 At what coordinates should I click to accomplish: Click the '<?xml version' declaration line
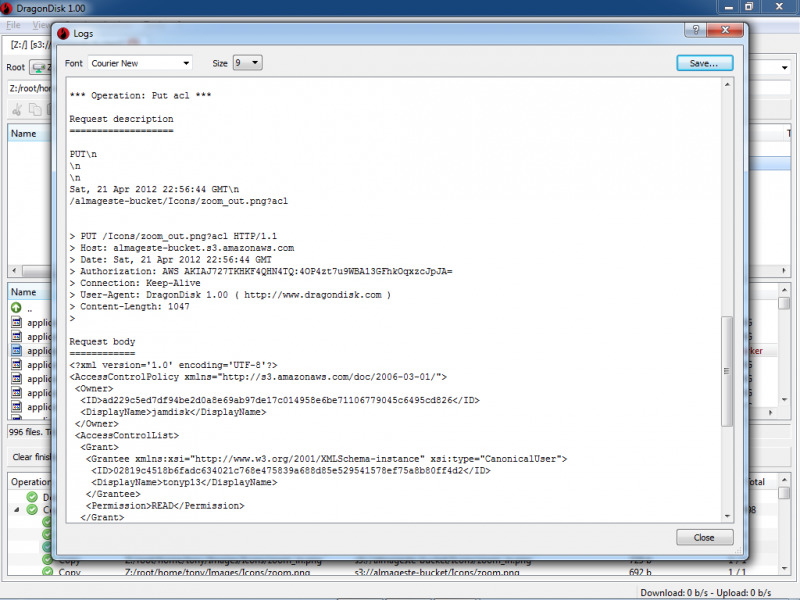click(173, 365)
